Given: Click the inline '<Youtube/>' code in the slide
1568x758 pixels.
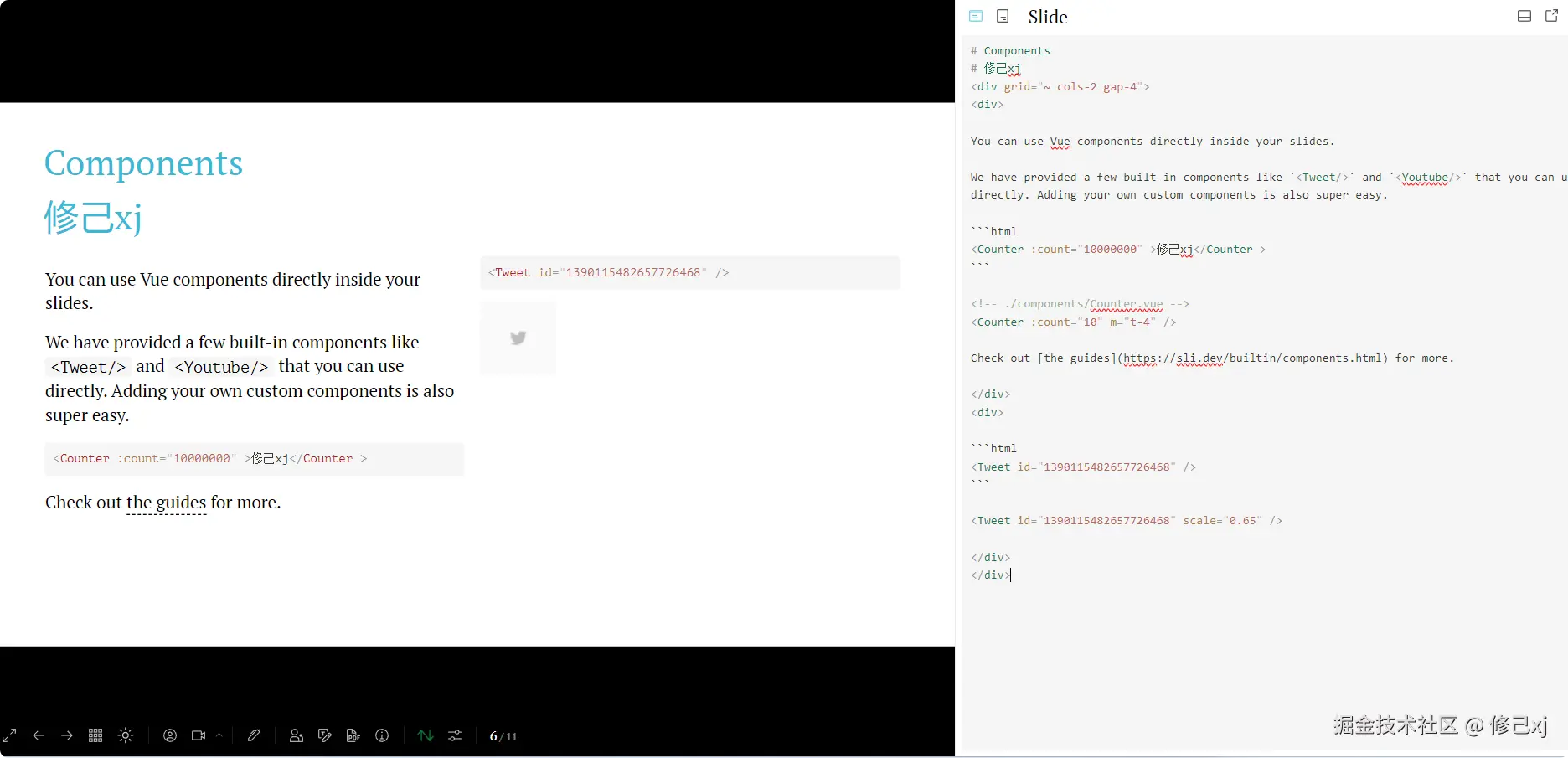Looking at the screenshot, I should click(221, 367).
